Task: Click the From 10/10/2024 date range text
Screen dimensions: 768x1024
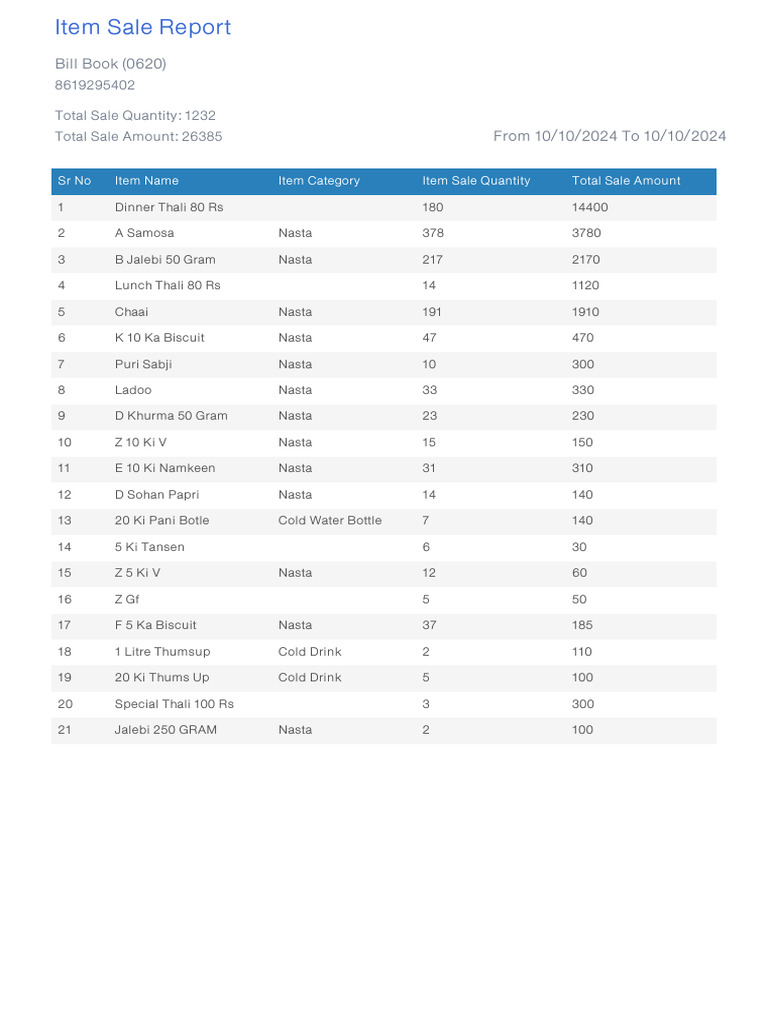Action: tap(609, 136)
